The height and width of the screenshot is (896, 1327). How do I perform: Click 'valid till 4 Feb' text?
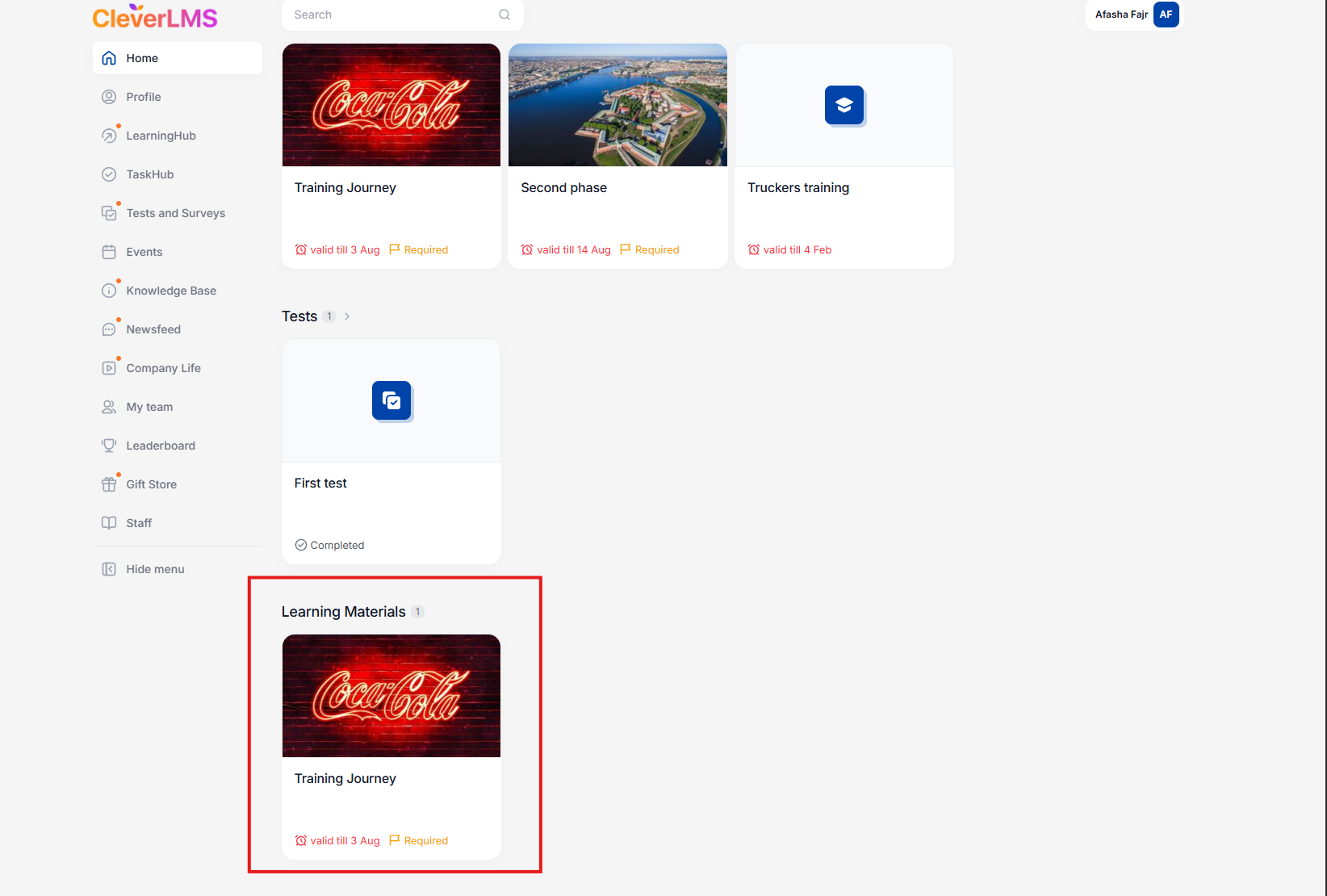pos(797,249)
